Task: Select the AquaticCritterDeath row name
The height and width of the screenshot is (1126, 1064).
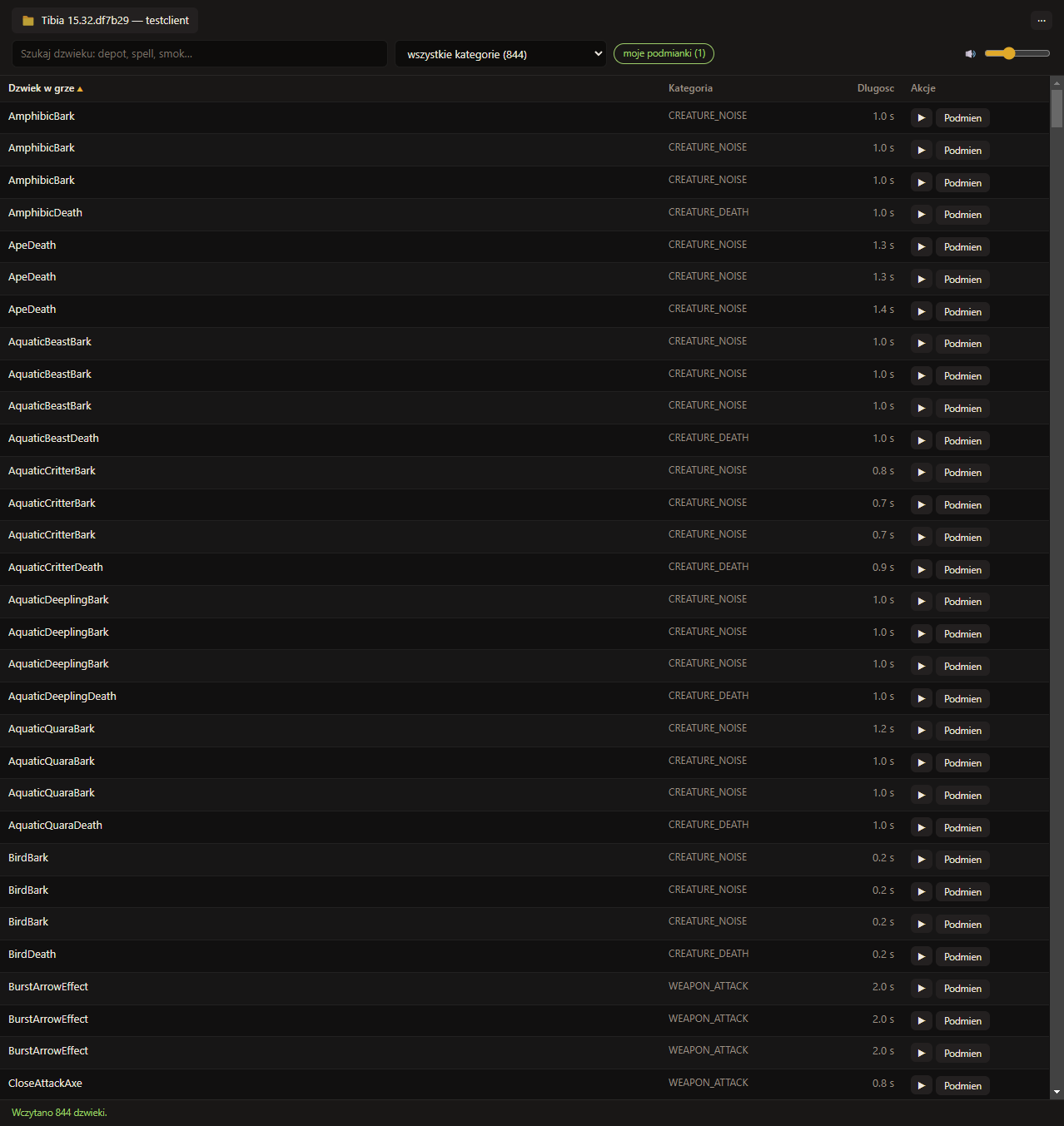Action: tap(56, 568)
